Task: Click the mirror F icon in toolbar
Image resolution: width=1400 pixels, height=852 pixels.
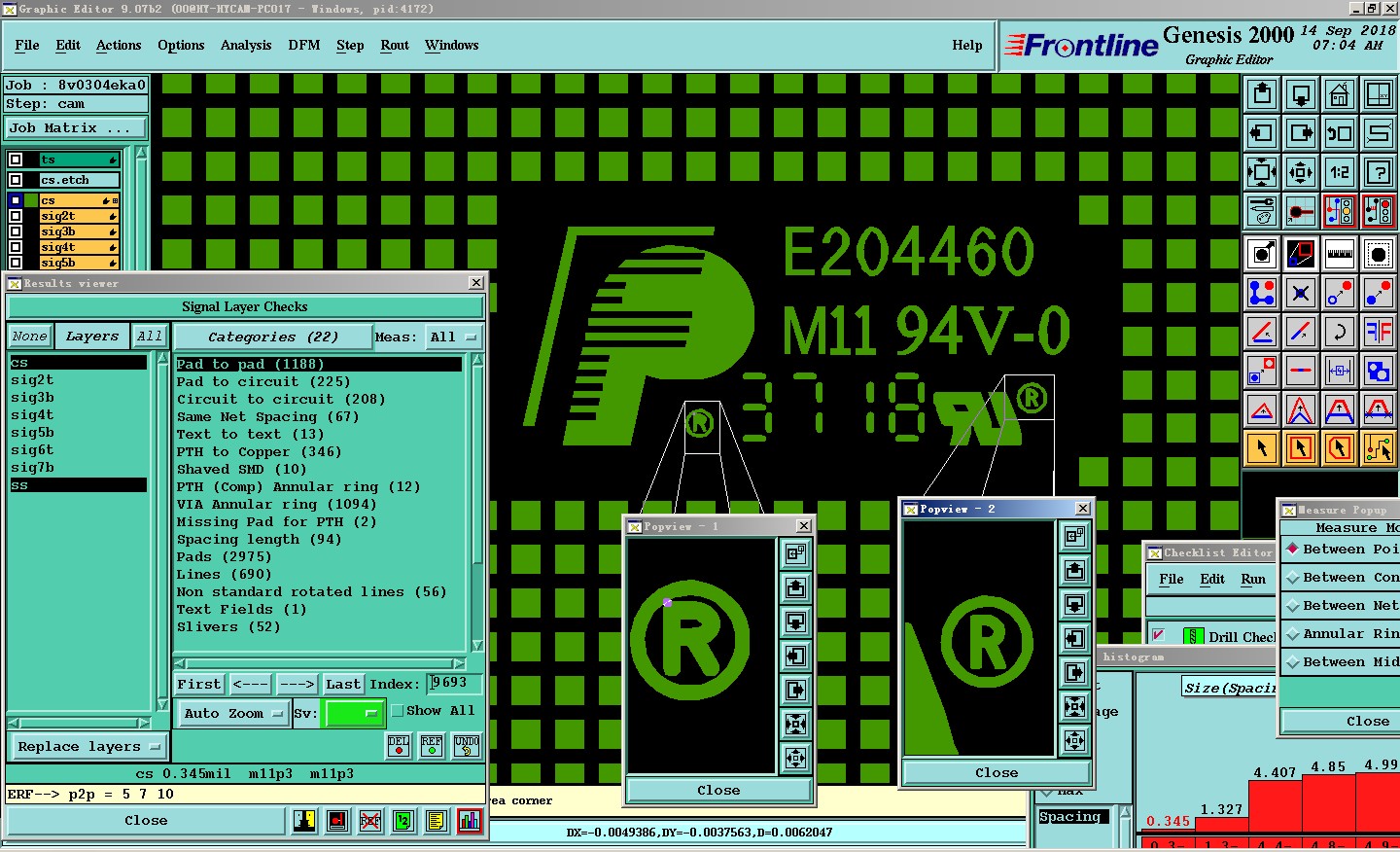Action: pyautogui.click(x=1378, y=332)
